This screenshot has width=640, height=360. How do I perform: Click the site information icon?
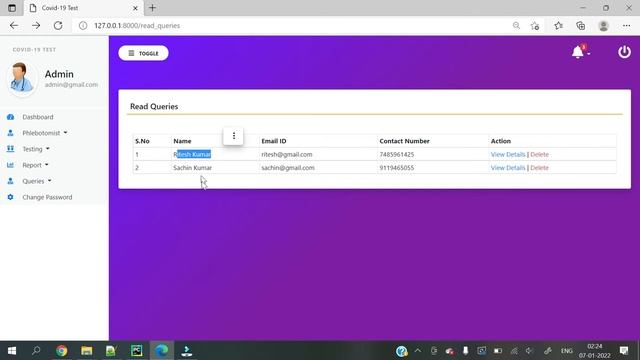(x=83, y=25)
